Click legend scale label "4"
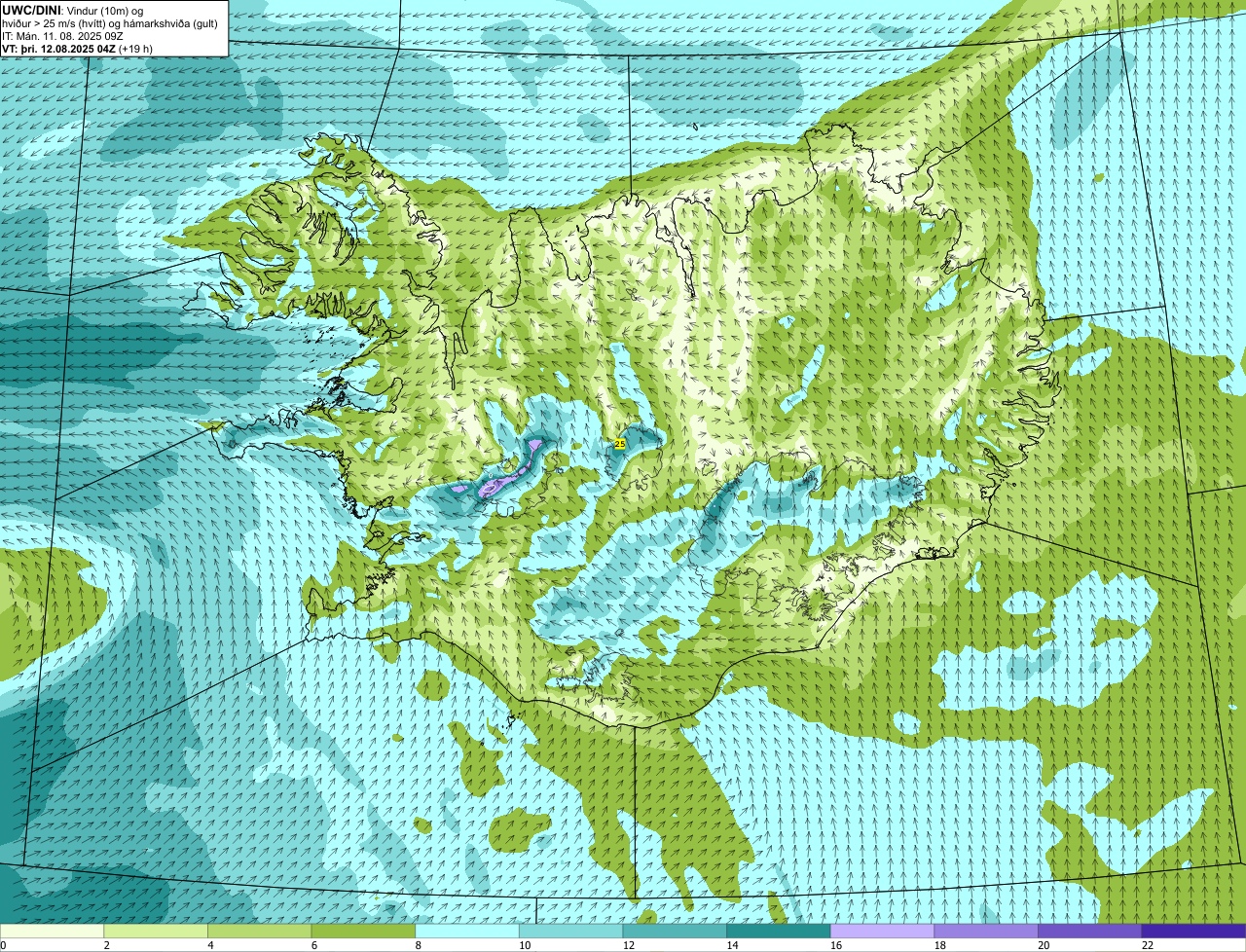The image size is (1246, 952). pyautogui.click(x=210, y=945)
